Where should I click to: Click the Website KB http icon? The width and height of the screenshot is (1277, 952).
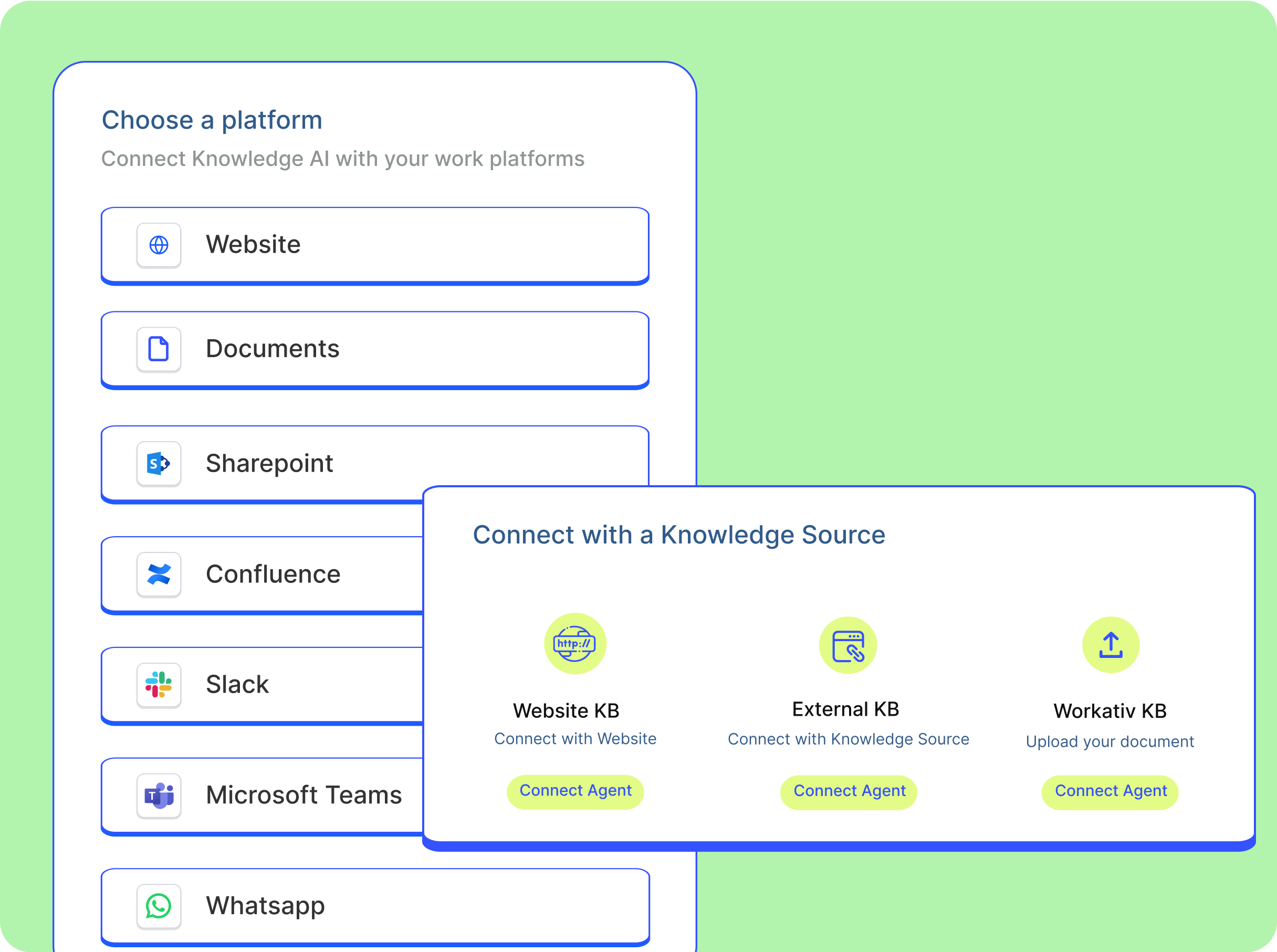(x=574, y=644)
